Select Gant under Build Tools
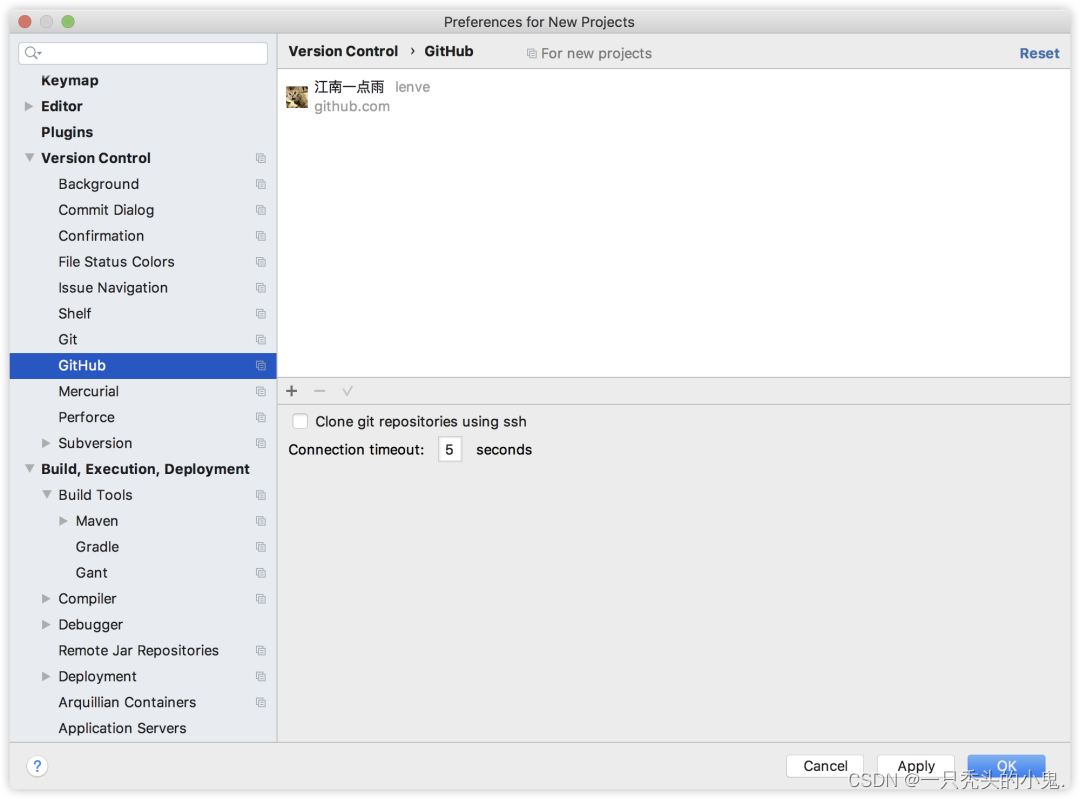Image resolution: width=1080 pixels, height=799 pixels. tap(92, 573)
